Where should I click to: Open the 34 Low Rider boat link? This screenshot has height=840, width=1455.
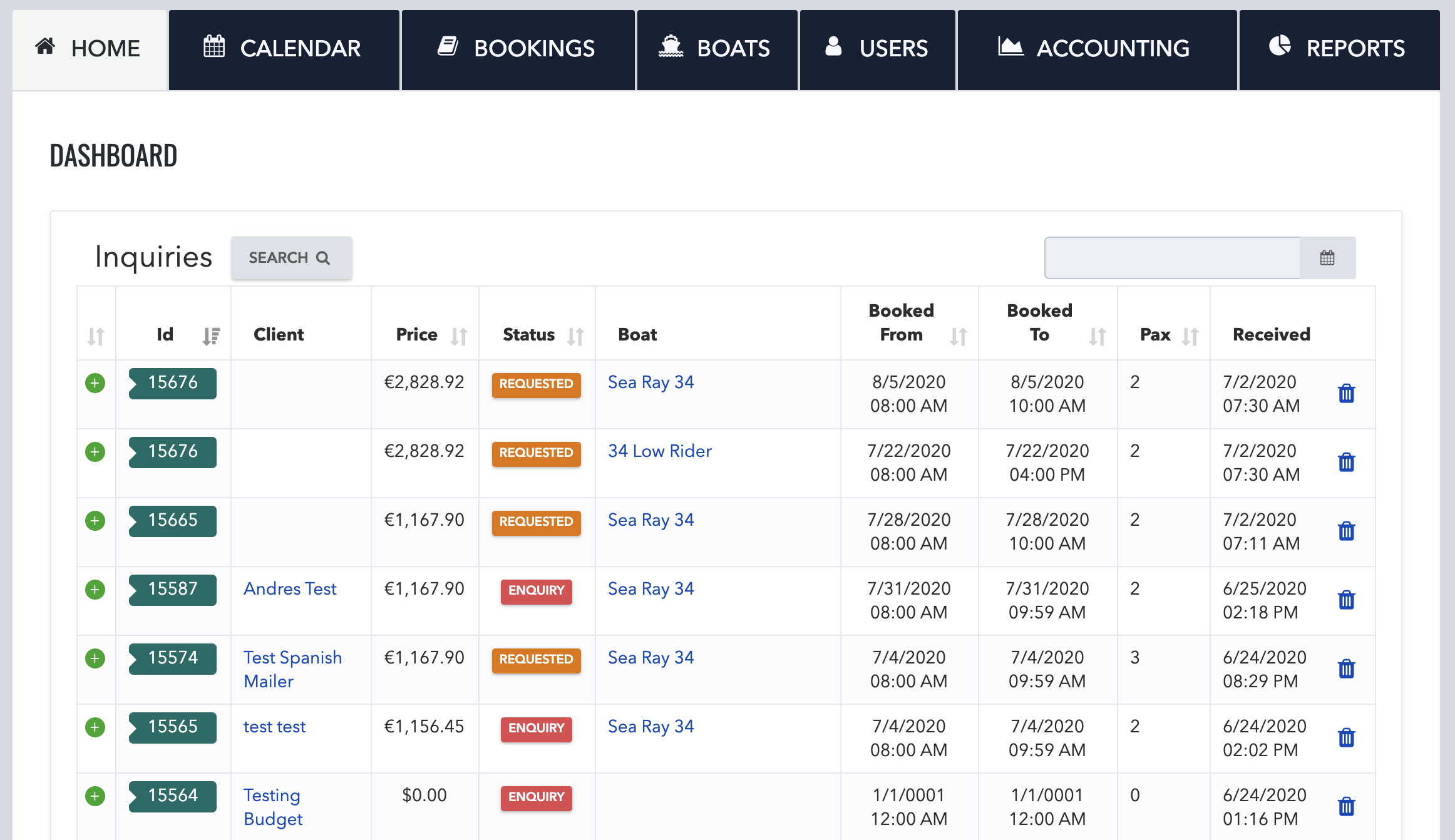click(x=659, y=451)
